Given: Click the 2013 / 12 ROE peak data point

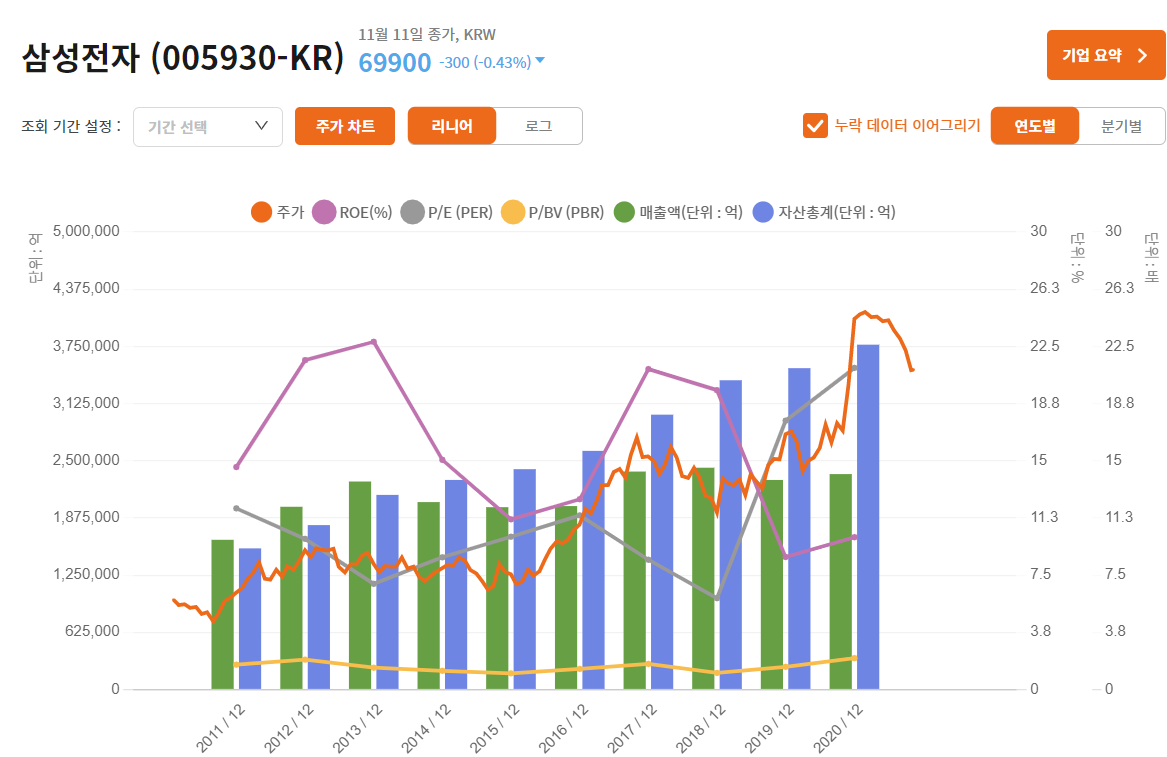Looking at the screenshot, I should click(x=374, y=342).
